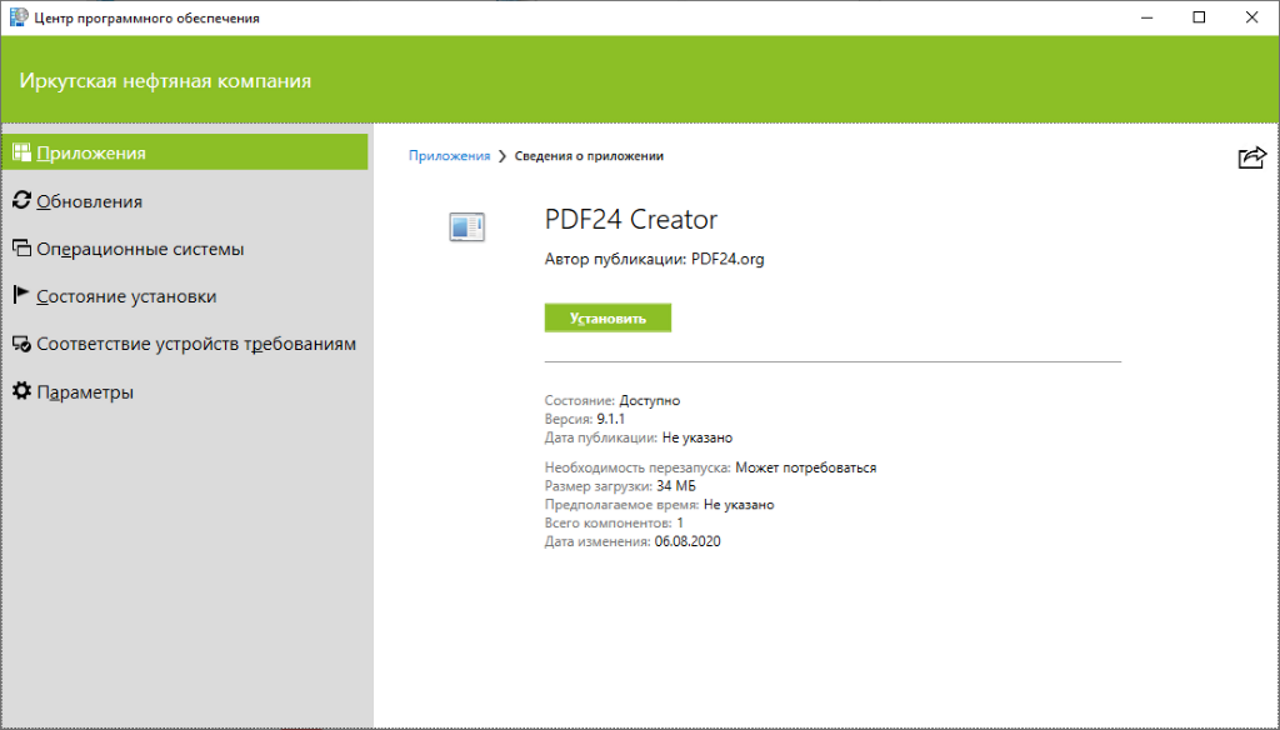Close the Software Center window

(1252, 17)
